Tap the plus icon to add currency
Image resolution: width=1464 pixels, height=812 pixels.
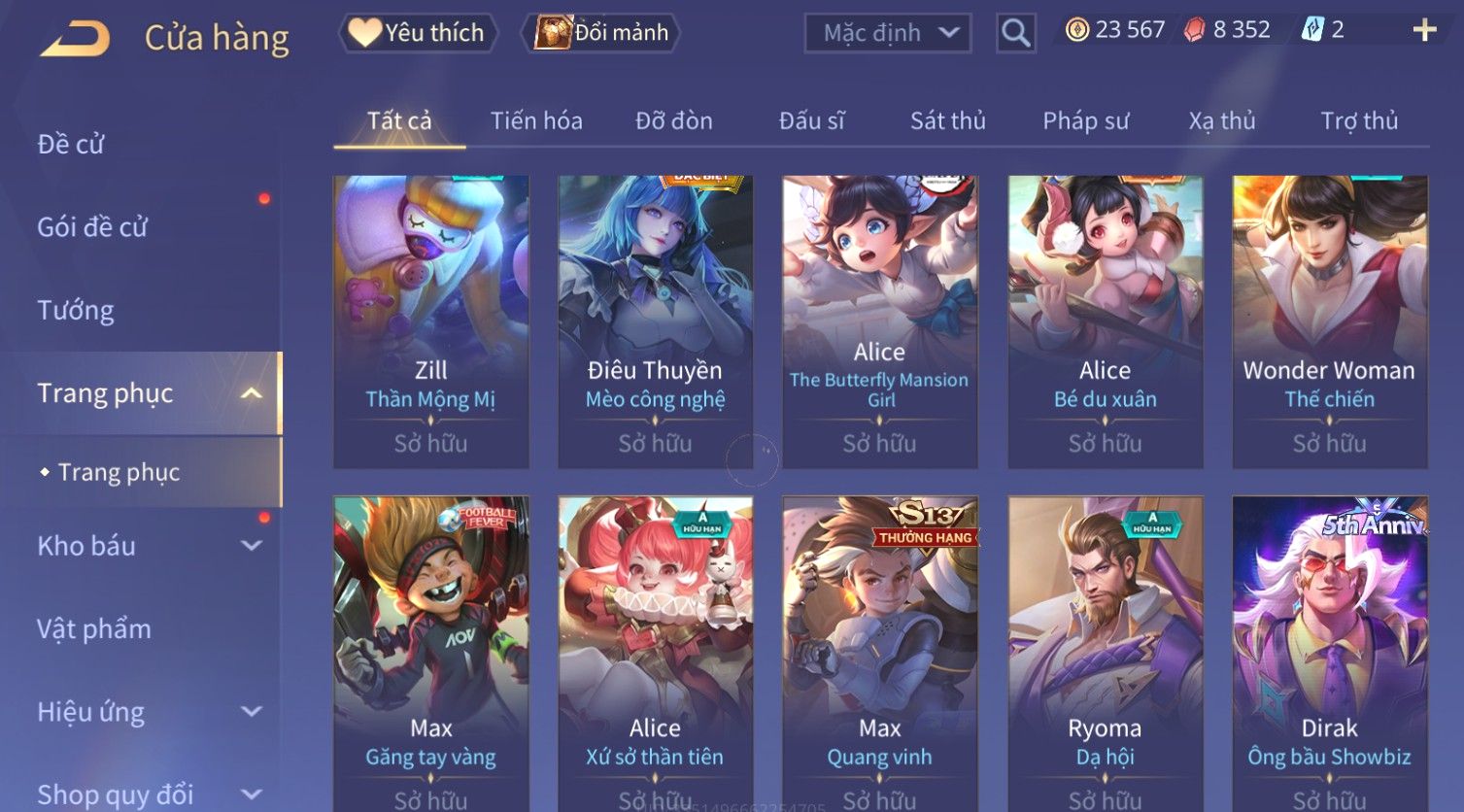coord(1424,30)
